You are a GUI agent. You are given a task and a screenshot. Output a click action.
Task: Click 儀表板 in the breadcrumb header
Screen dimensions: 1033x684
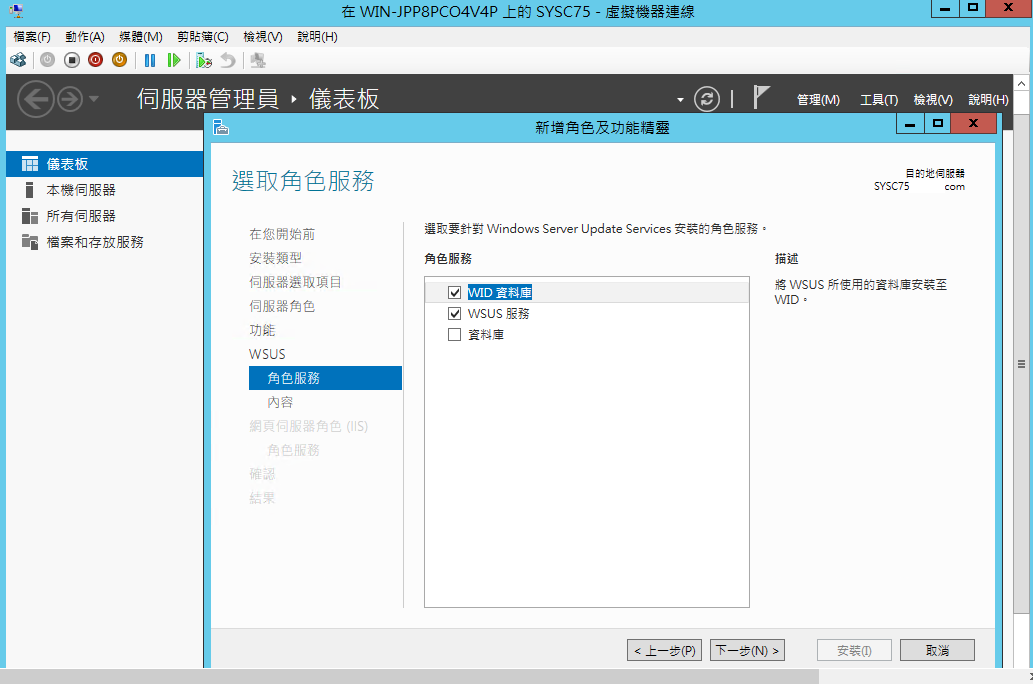[344, 100]
